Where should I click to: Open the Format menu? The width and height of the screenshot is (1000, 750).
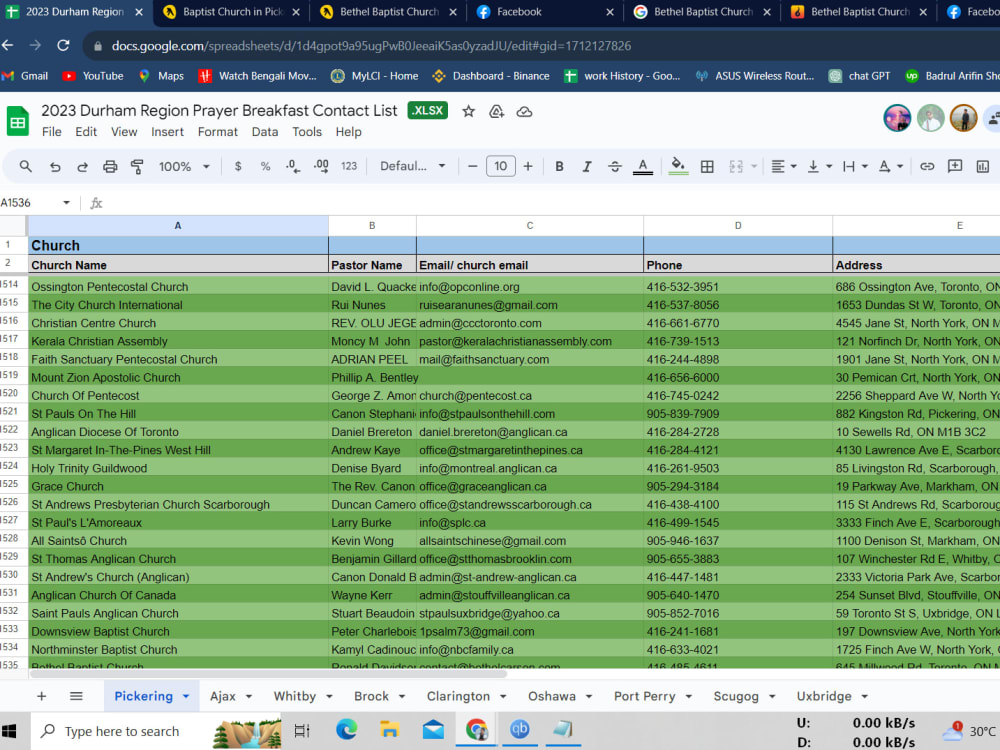(x=217, y=131)
